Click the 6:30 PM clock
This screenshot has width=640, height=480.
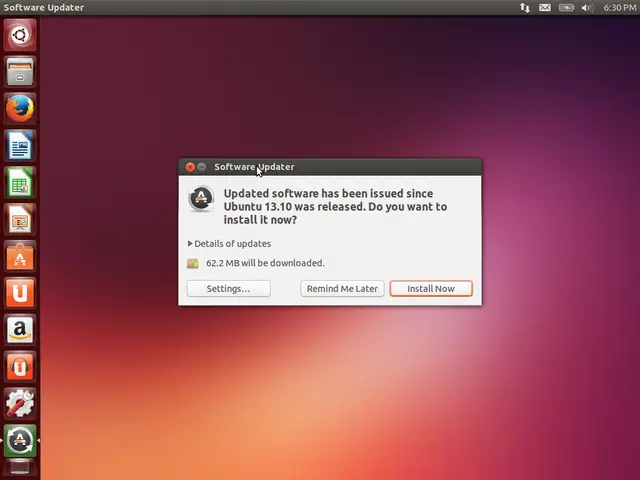pos(620,7)
